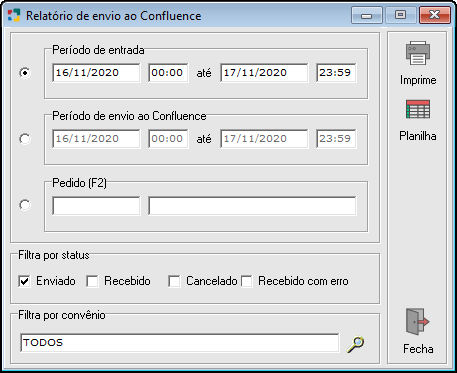Click the Período de entrada start date field
Screen dimensions: 457x373
(96, 73)
